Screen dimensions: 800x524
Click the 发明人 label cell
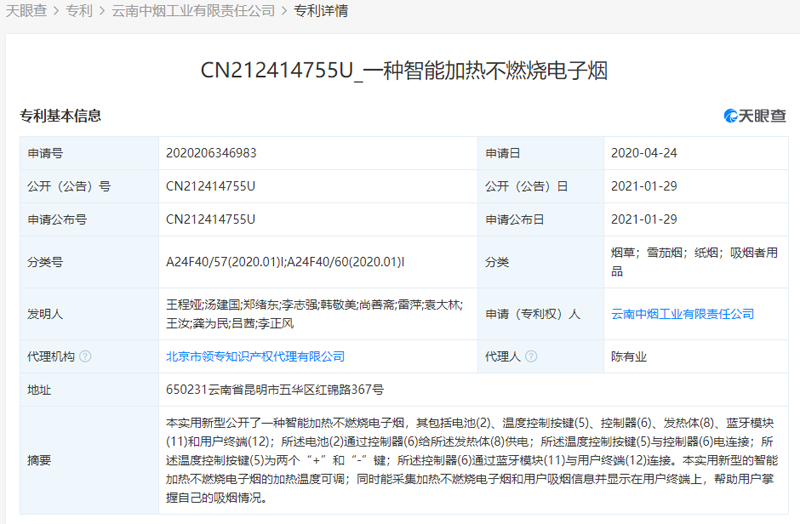(89, 314)
